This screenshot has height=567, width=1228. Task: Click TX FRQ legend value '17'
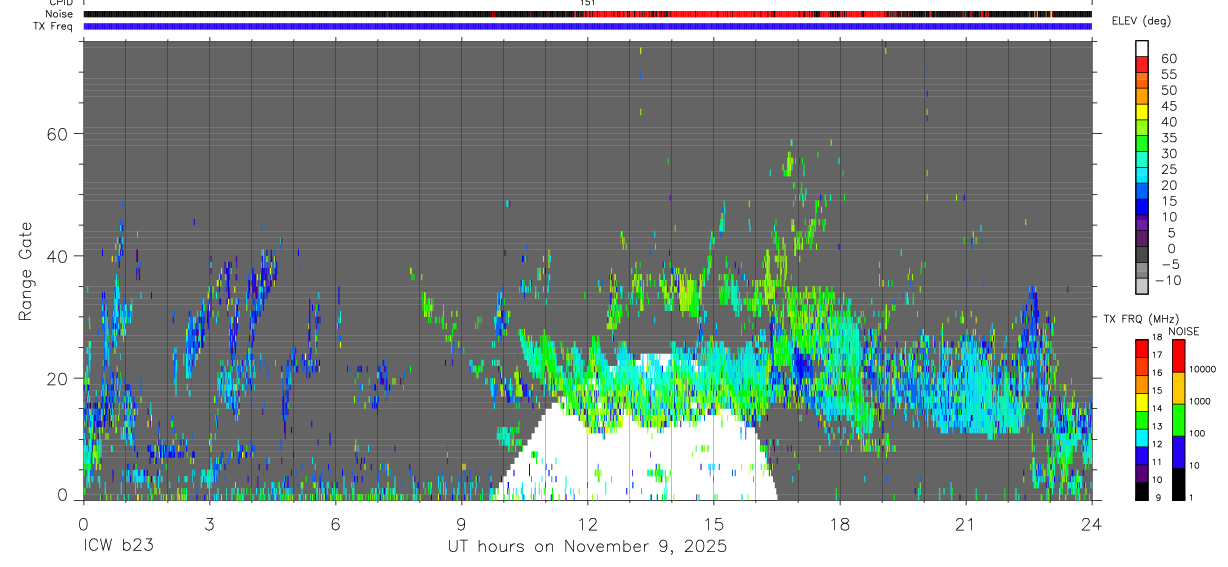(1157, 355)
